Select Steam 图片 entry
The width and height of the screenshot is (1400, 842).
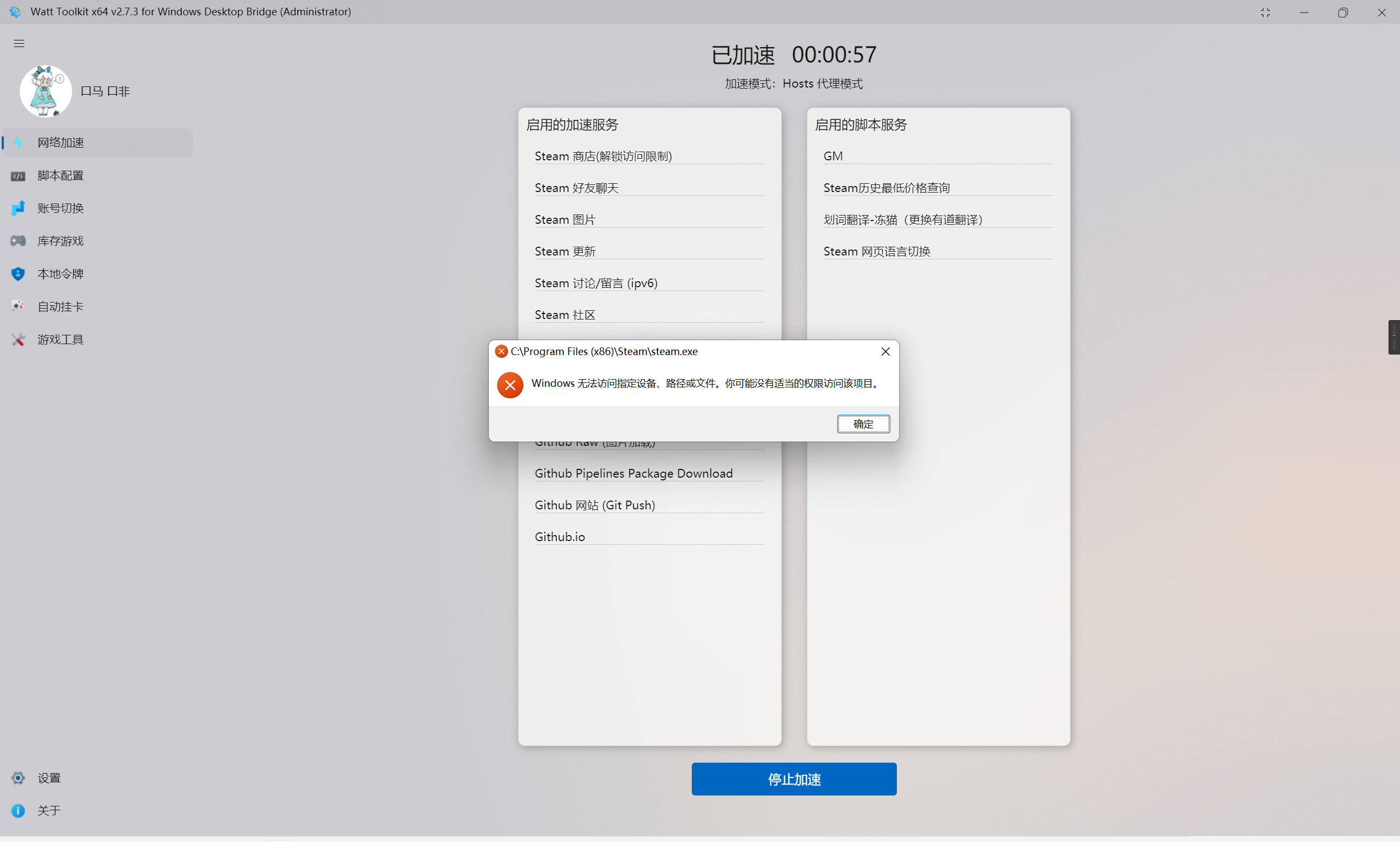[x=649, y=219]
